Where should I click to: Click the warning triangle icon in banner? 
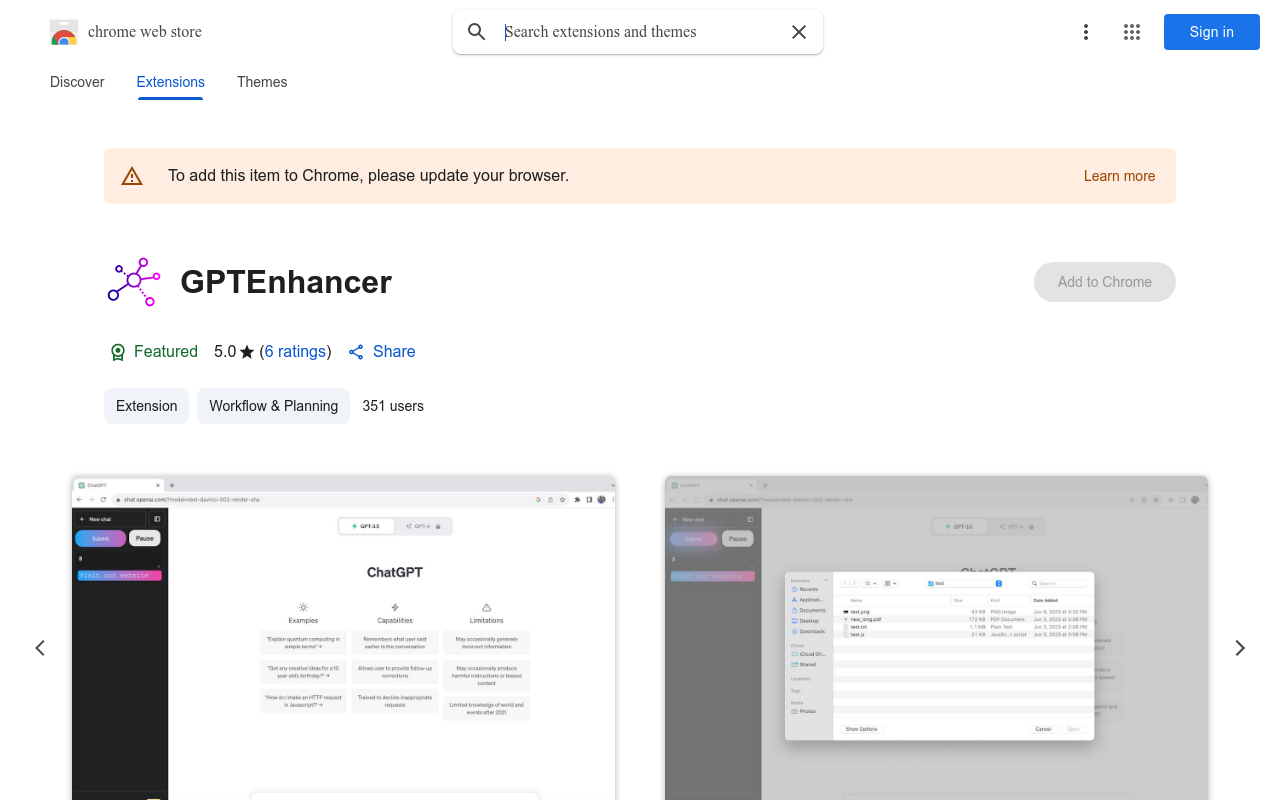point(132,176)
